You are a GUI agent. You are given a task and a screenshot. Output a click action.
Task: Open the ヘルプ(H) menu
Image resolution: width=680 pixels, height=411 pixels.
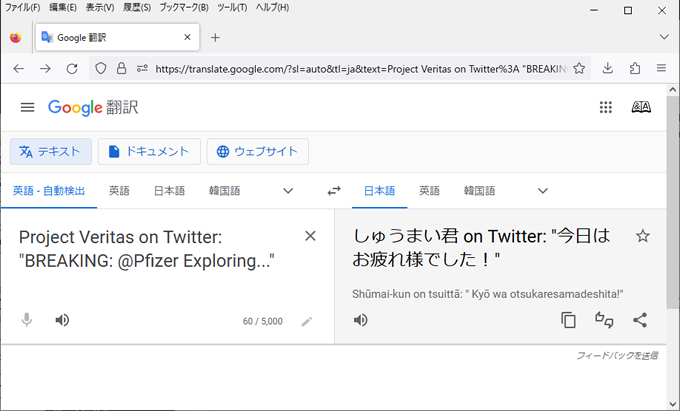point(272,7)
